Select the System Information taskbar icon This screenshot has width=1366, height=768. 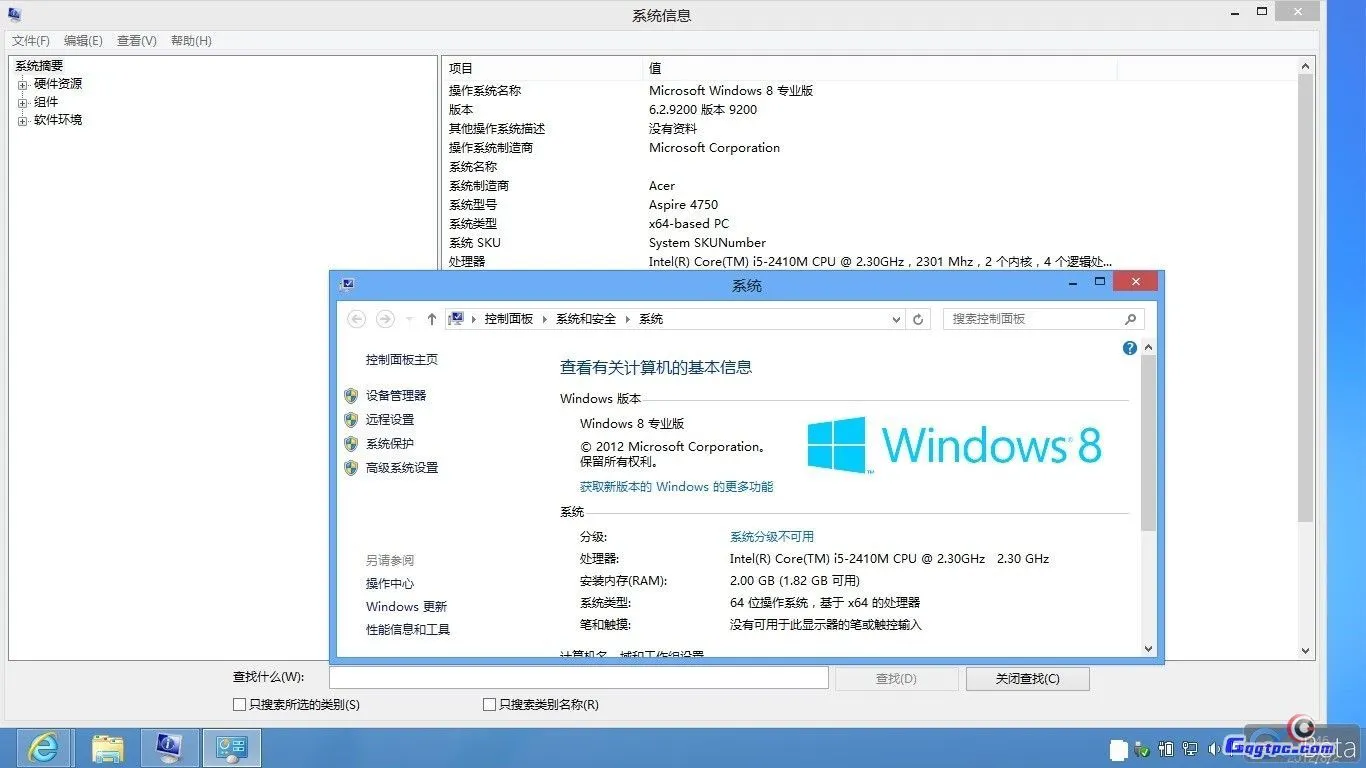[x=169, y=747]
